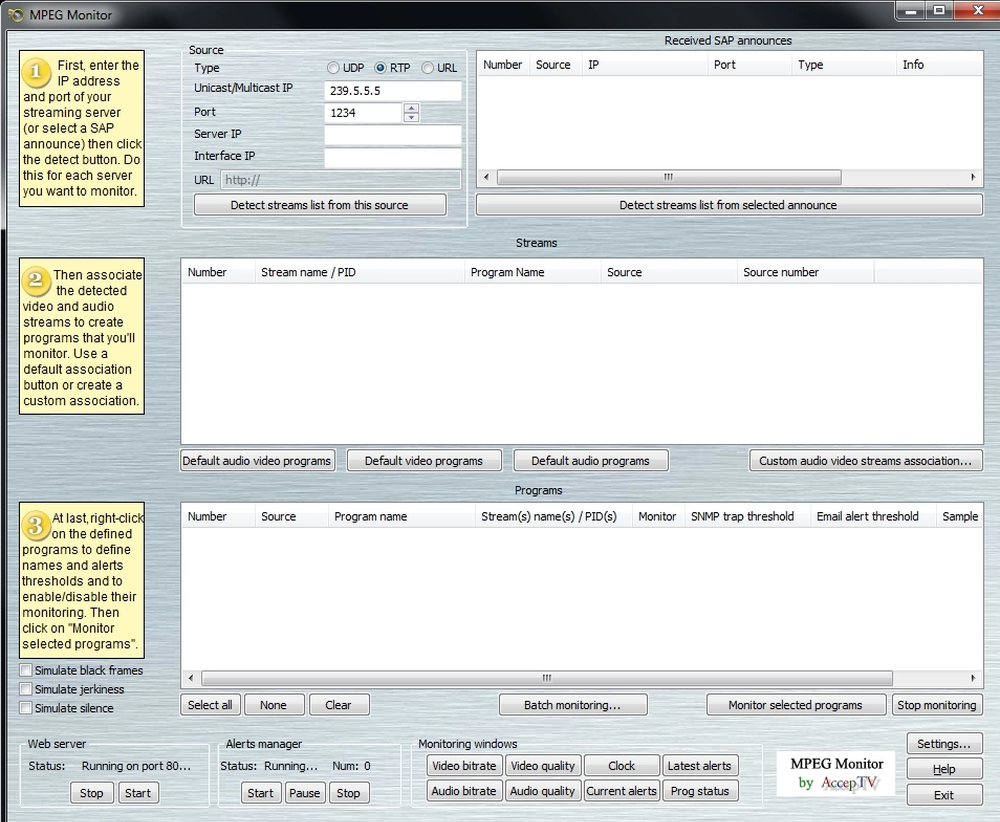Screen dimensions: 1000x822
Task: Increase port with the up stepper arrow
Action: [411, 108]
